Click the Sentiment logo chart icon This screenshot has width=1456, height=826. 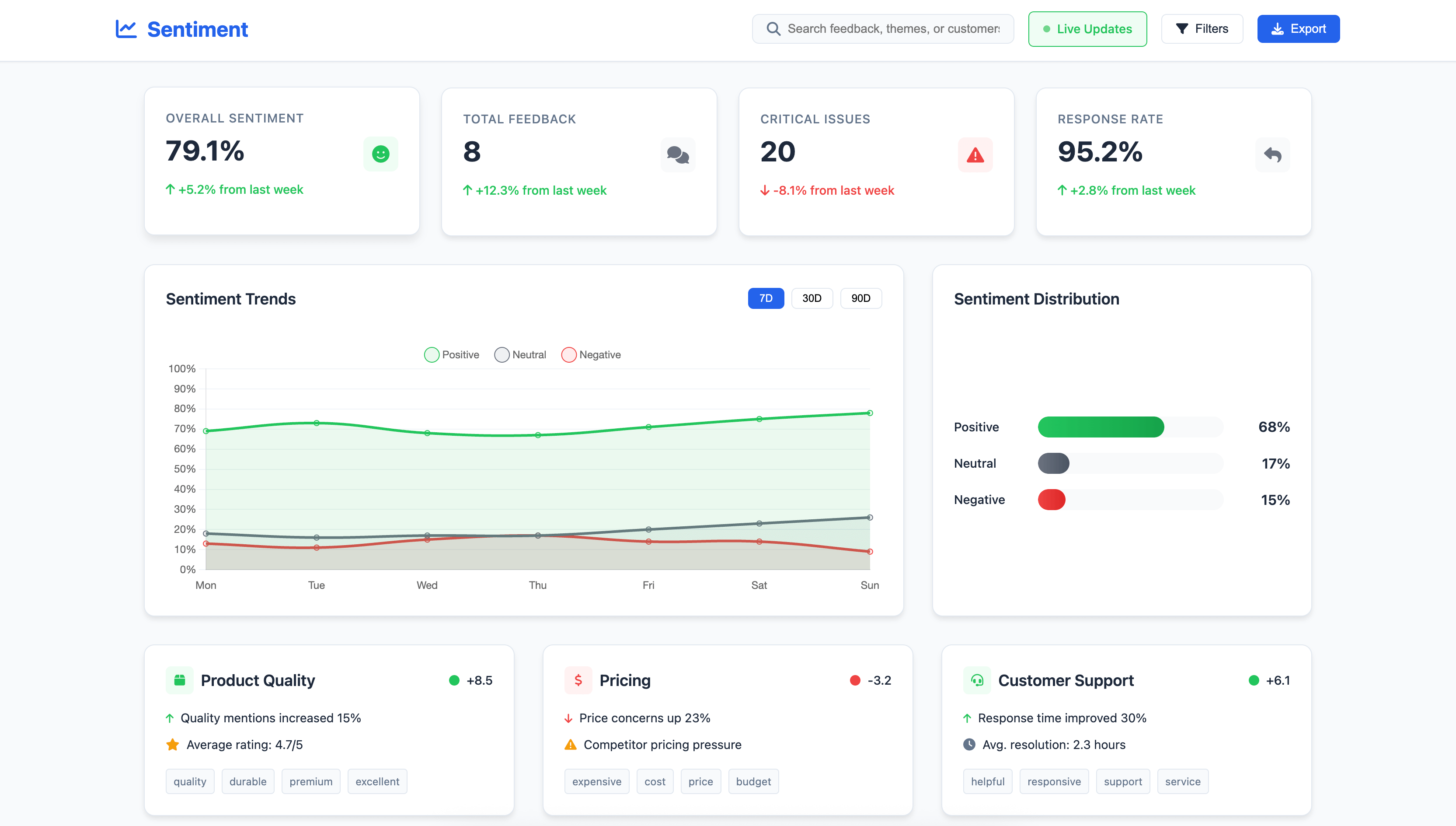coord(126,28)
